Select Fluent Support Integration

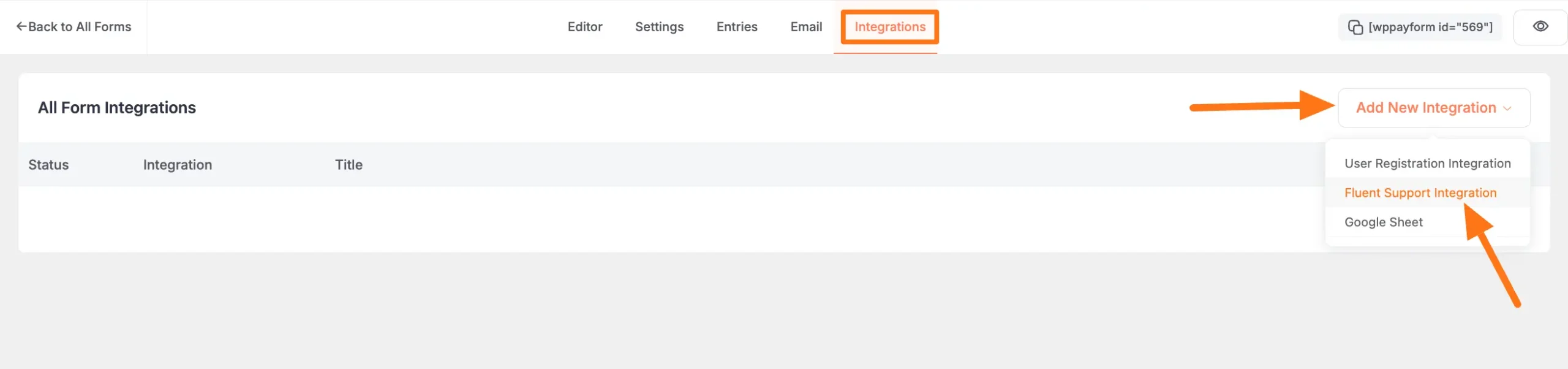(x=1420, y=192)
